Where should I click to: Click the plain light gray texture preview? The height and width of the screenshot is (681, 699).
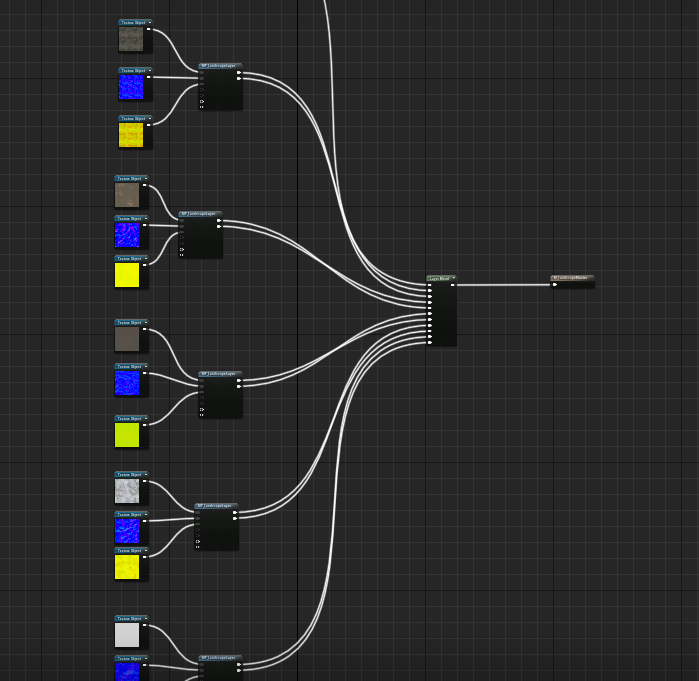click(x=127, y=635)
